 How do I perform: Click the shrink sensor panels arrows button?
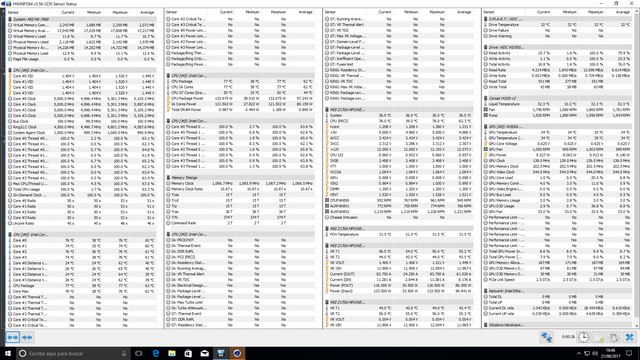(x=27, y=338)
